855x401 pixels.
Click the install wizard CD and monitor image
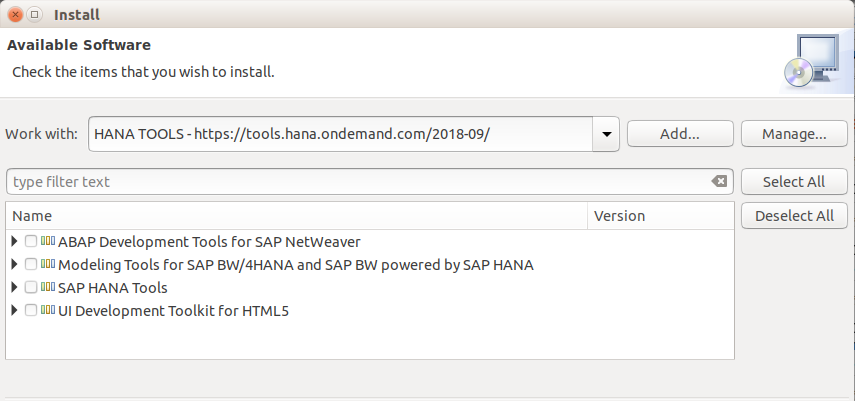811,61
